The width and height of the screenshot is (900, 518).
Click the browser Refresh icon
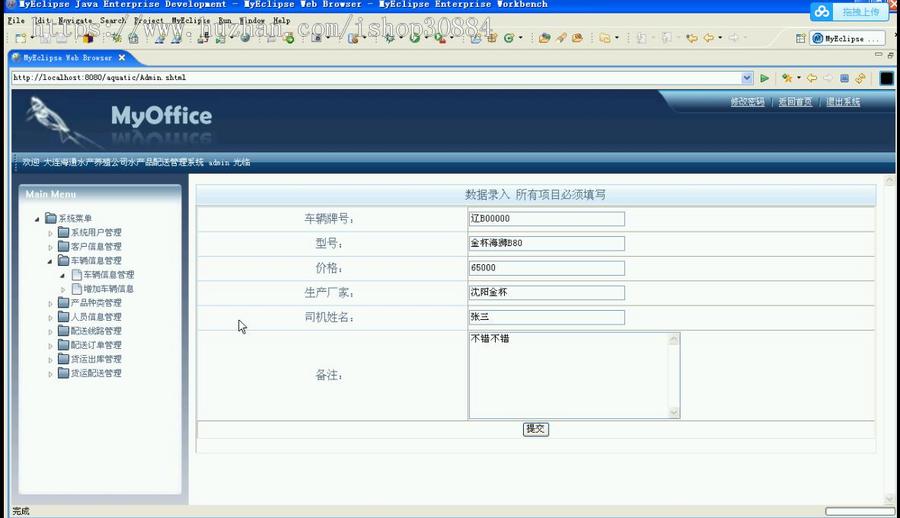pos(860,78)
